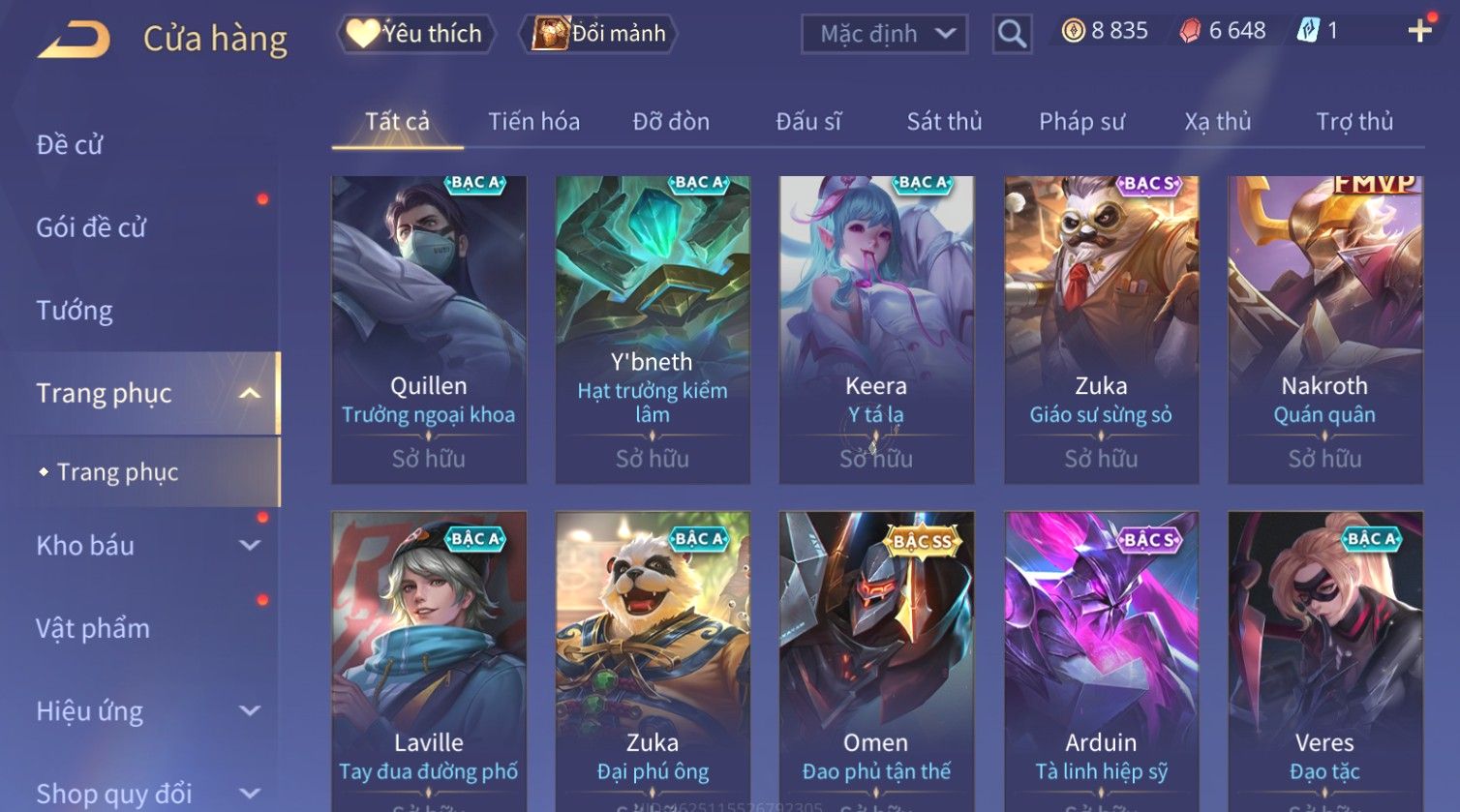
Task: Tap the plus icon to add currency
Action: pyautogui.click(x=1420, y=31)
